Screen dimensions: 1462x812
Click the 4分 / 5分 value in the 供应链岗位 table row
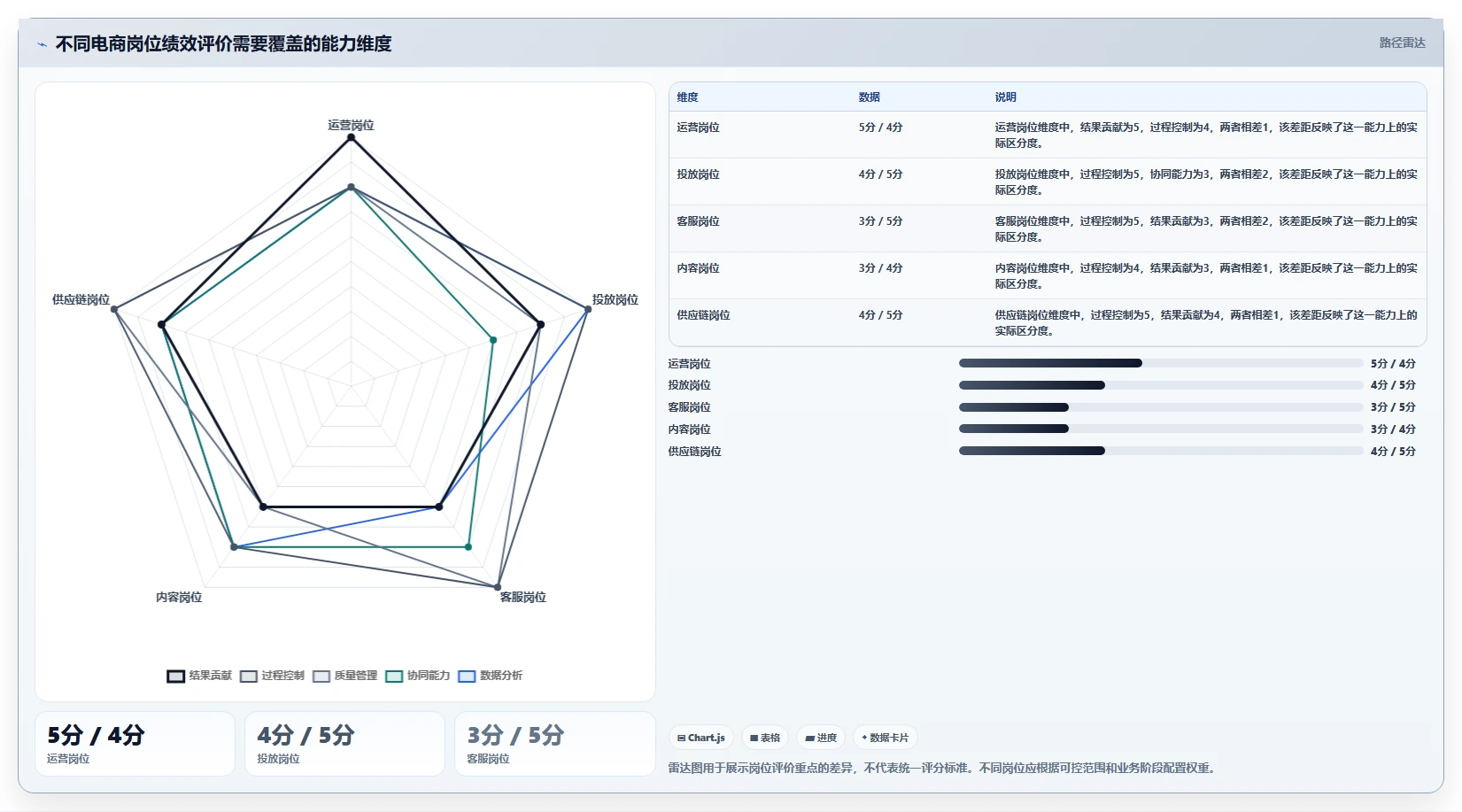pos(880,315)
